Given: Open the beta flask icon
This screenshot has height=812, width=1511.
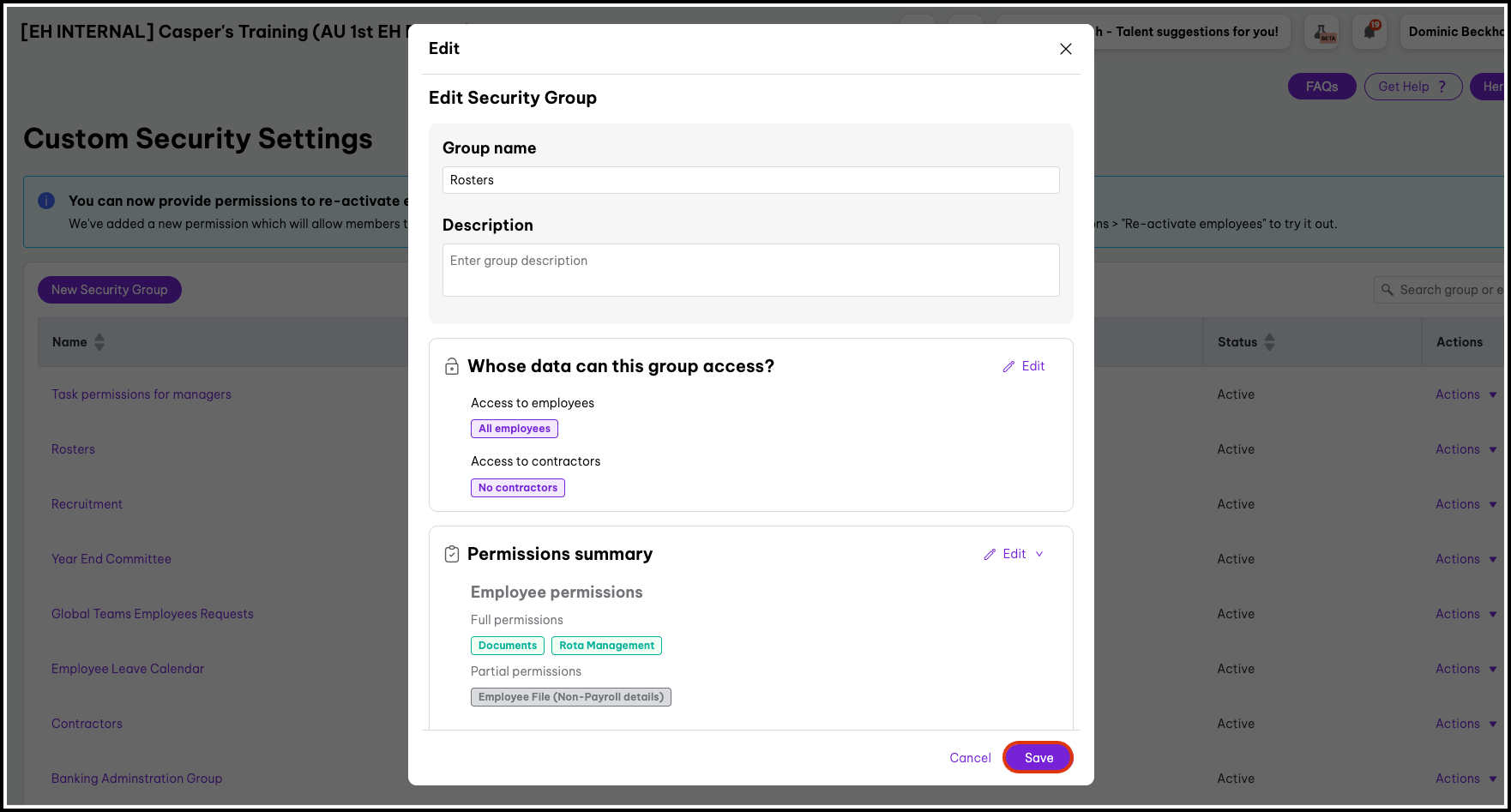Looking at the screenshot, I should (1322, 32).
